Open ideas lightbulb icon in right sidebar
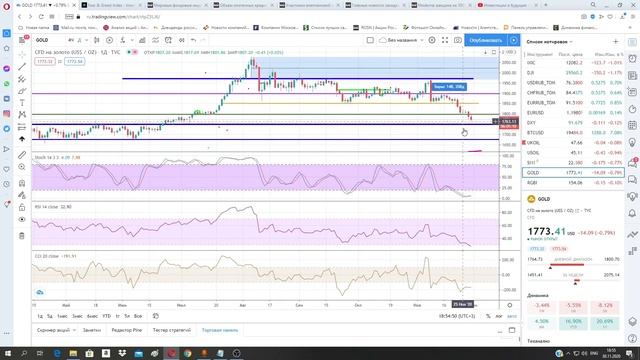The image size is (640, 360). [x=632, y=142]
